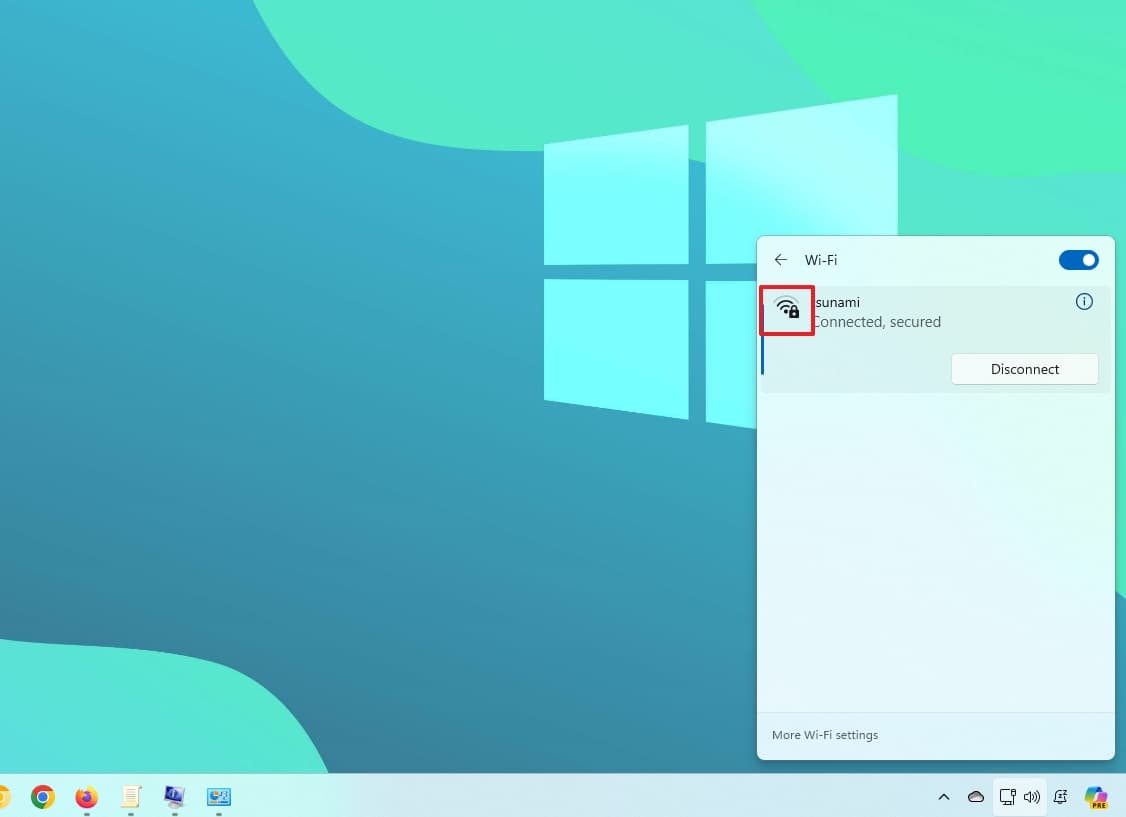The height and width of the screenshot is (817, 1126).
Task: Open OneDrive cloud icon in tray
Action: [975, 797]
